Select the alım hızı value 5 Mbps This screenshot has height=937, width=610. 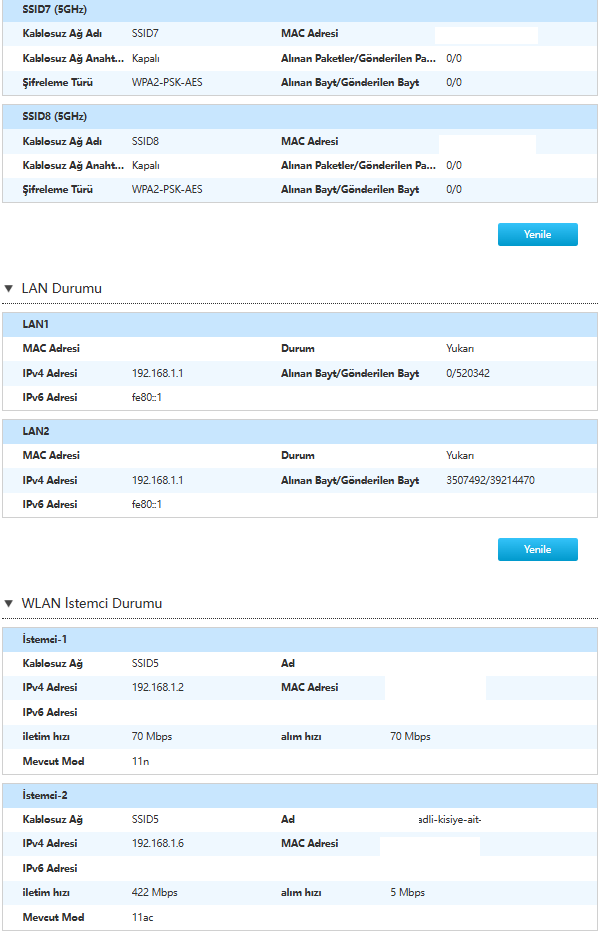[x=407, y=893]
